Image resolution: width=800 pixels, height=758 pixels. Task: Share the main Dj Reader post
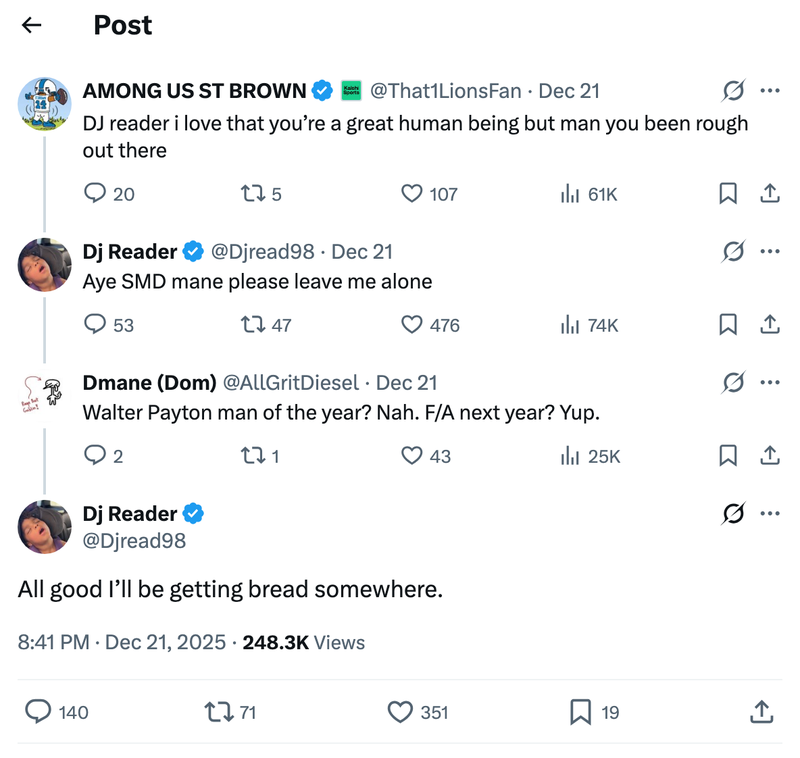(760, 712)
